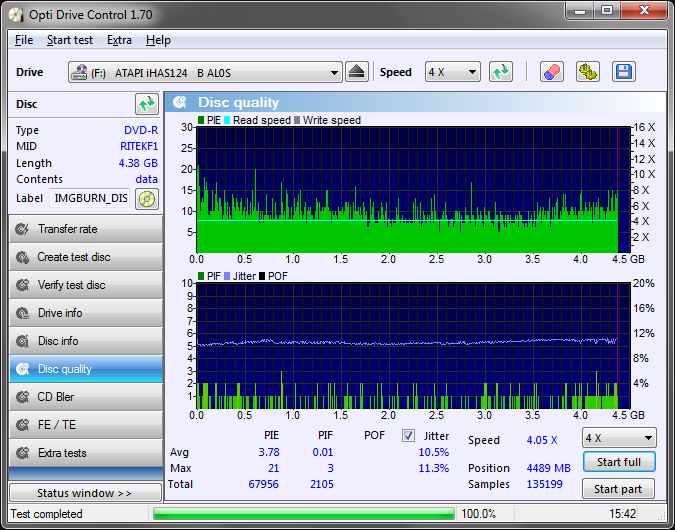Image resolution: width=675 pixels, height=530 pixels.
Task: Click the PIF total value 2105
Action: (x=322, y=484)
